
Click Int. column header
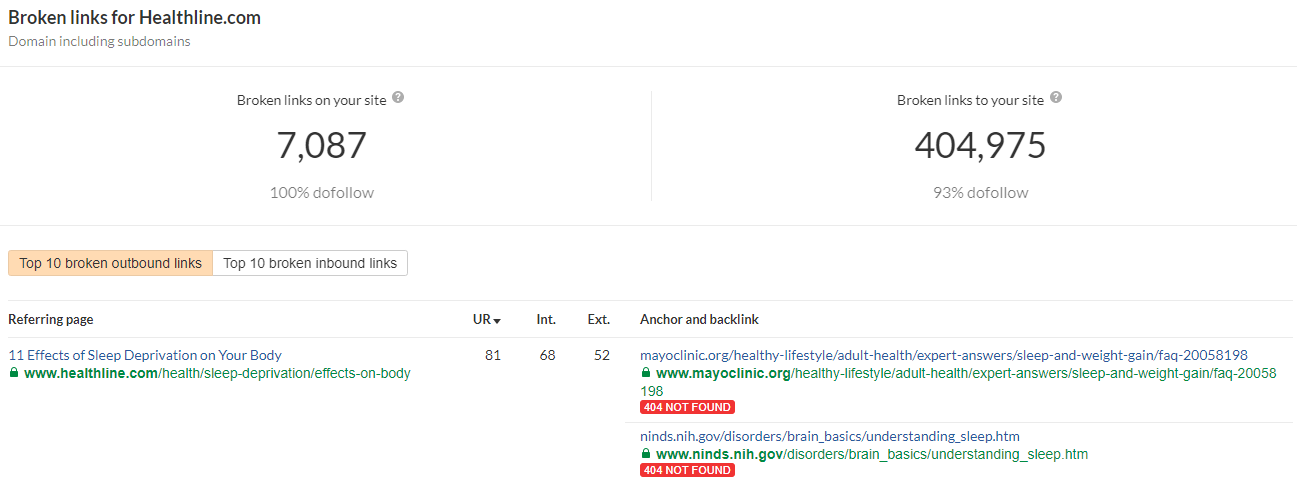tap(546, 320)
